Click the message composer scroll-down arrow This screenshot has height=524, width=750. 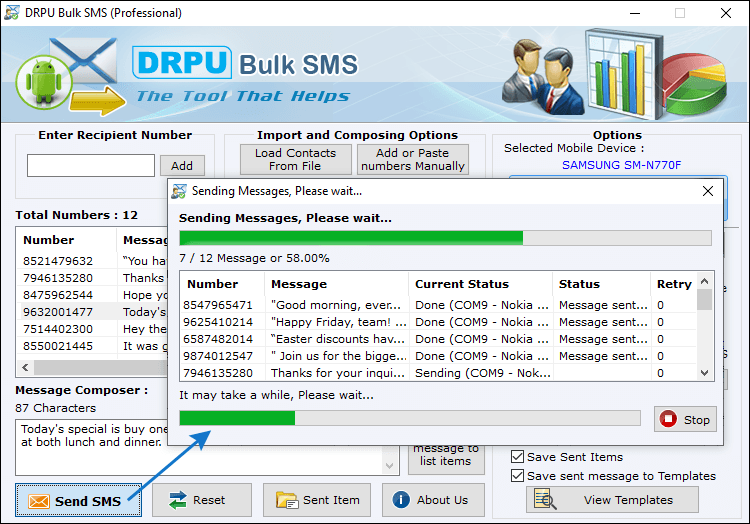click(x=389, y=466)
